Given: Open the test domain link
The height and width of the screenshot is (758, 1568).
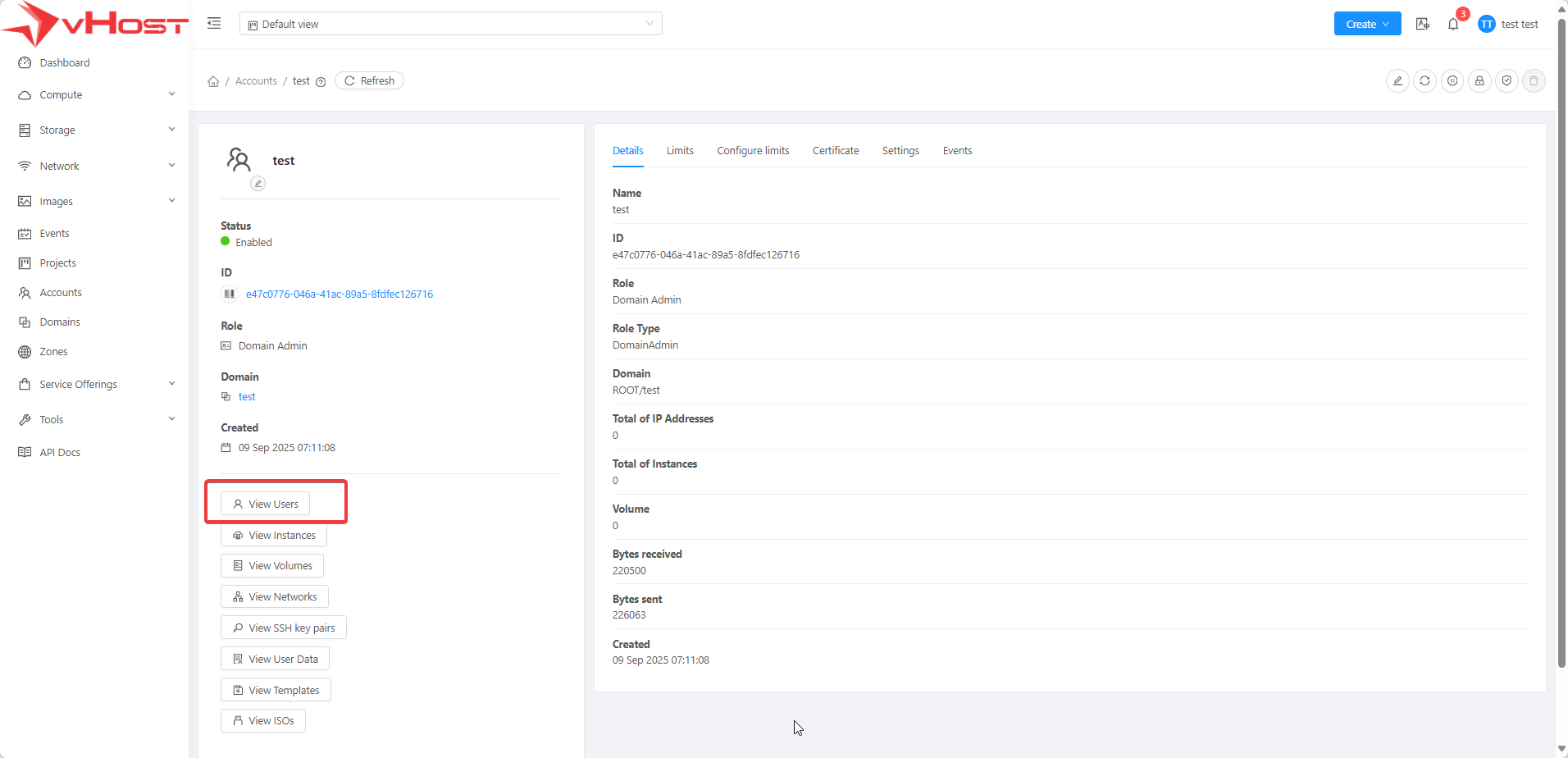Looking at the screenshot, I should [x=247, y=397].
